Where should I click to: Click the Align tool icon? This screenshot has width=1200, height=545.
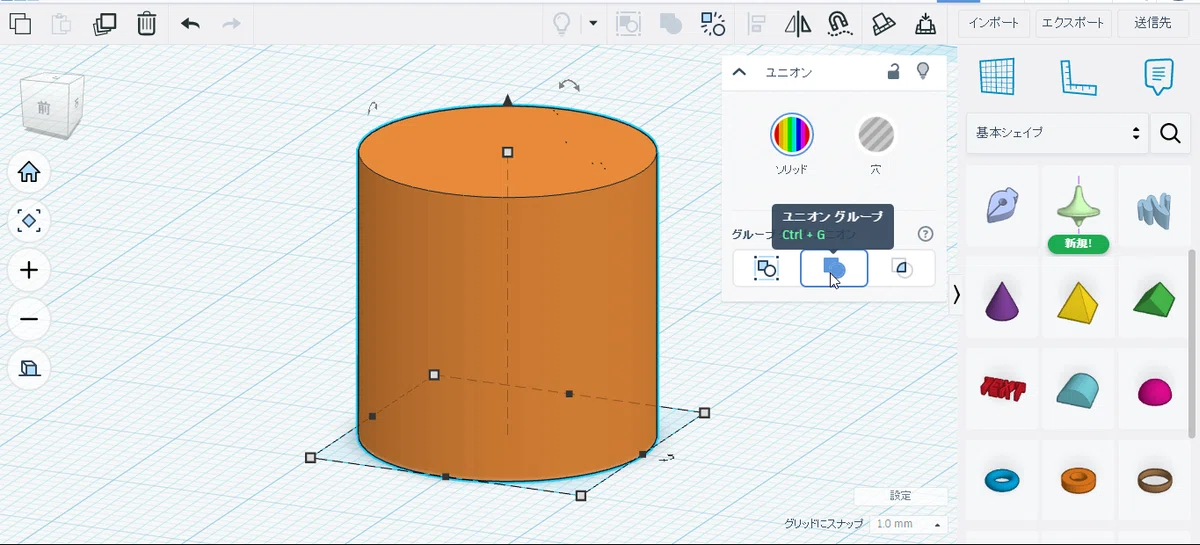pos(756,23)
